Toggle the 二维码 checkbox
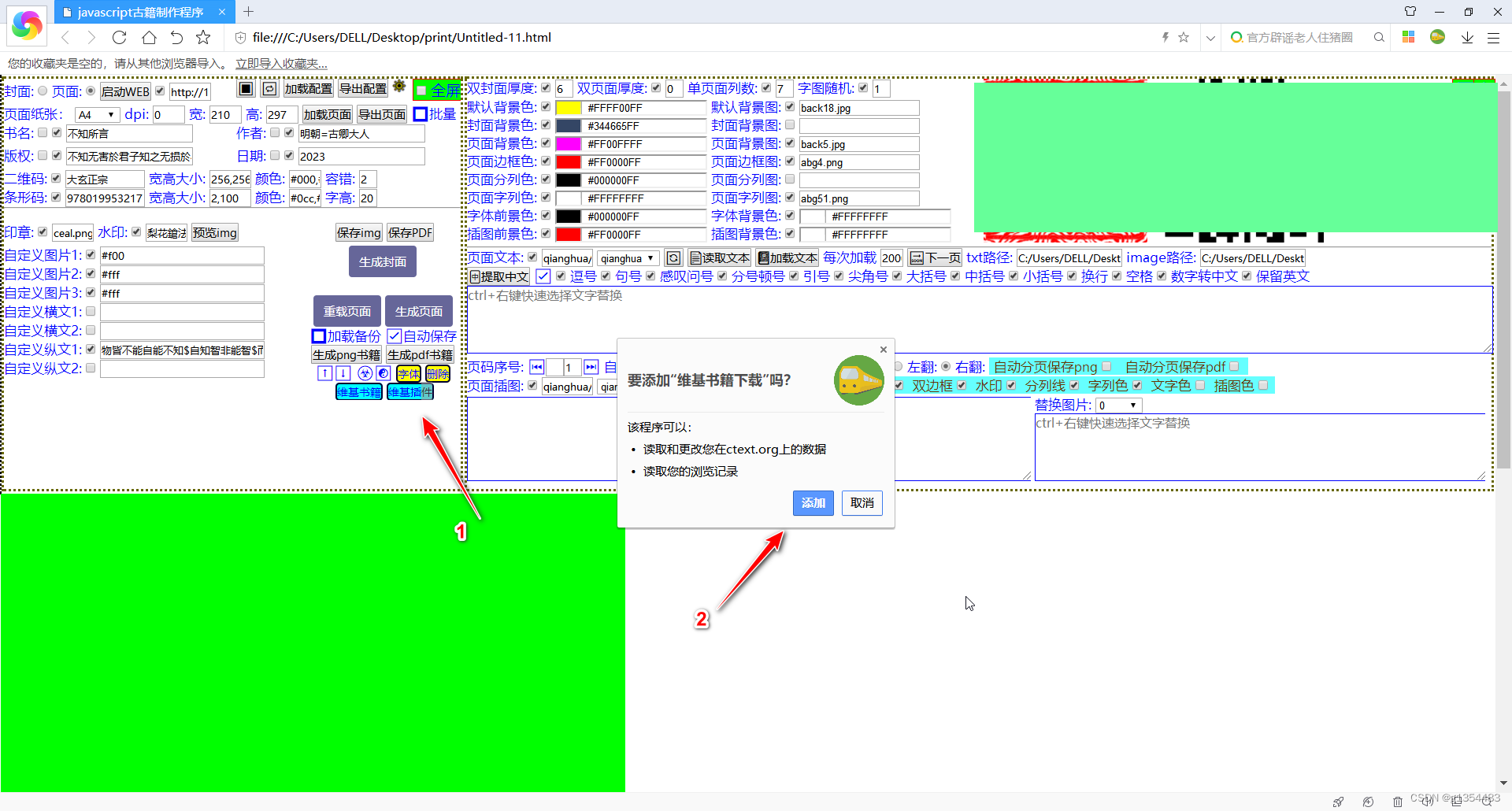 click(56, 179)
